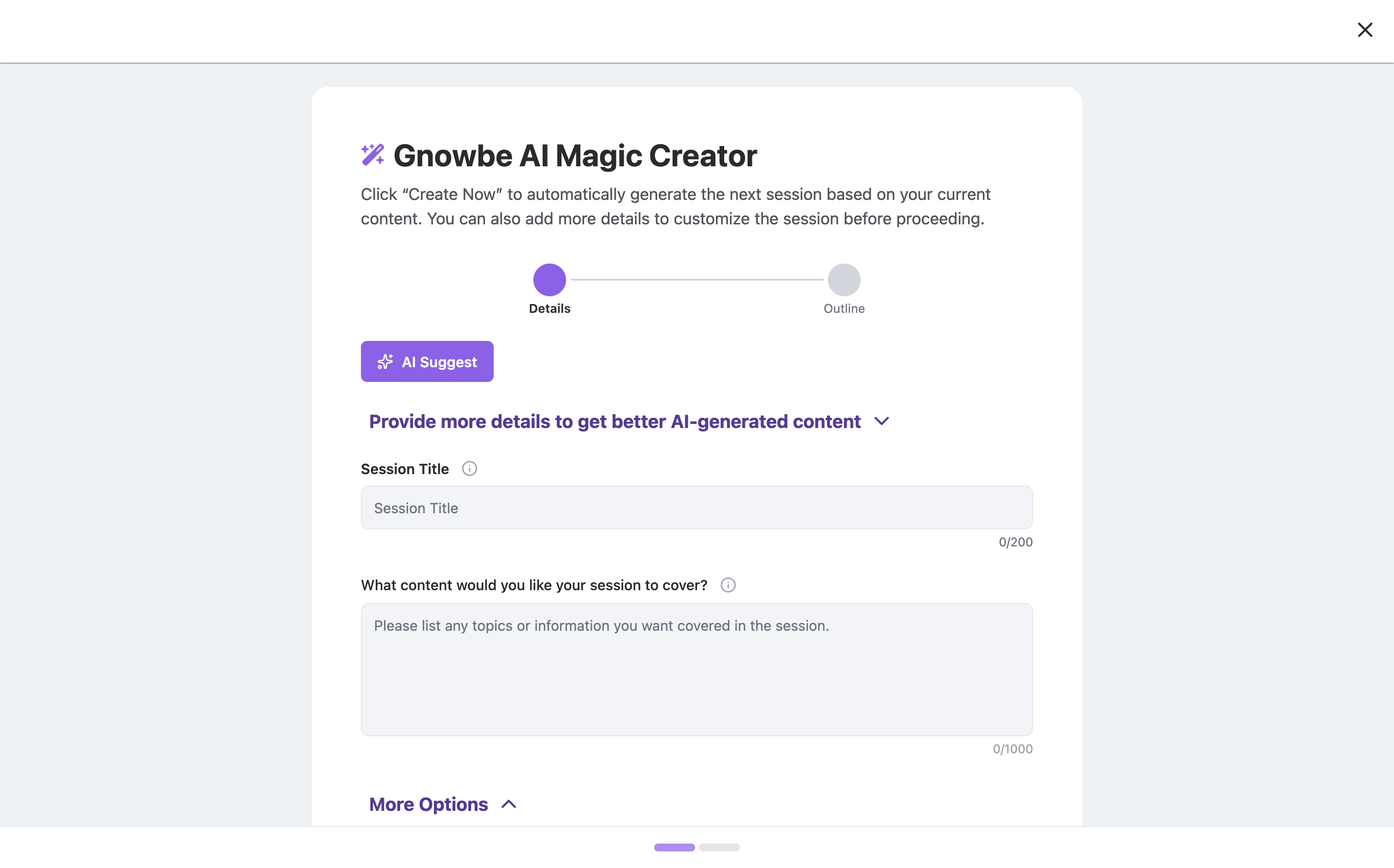Click the sparkle icon inside AI Suggest
This screenshot has width=1394, height=868.
tap(385, 362)
